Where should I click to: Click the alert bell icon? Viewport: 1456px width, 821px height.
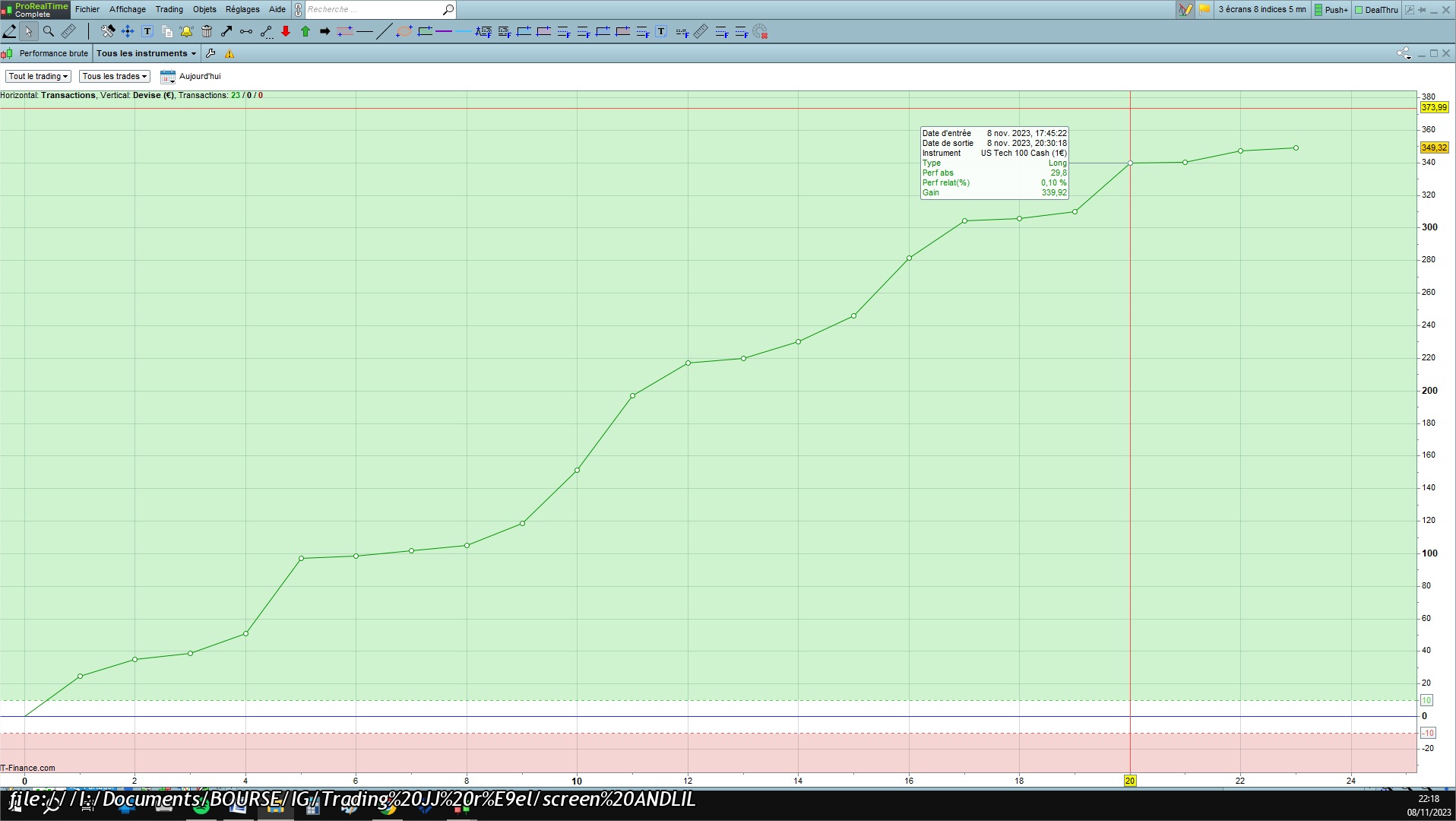186,31
